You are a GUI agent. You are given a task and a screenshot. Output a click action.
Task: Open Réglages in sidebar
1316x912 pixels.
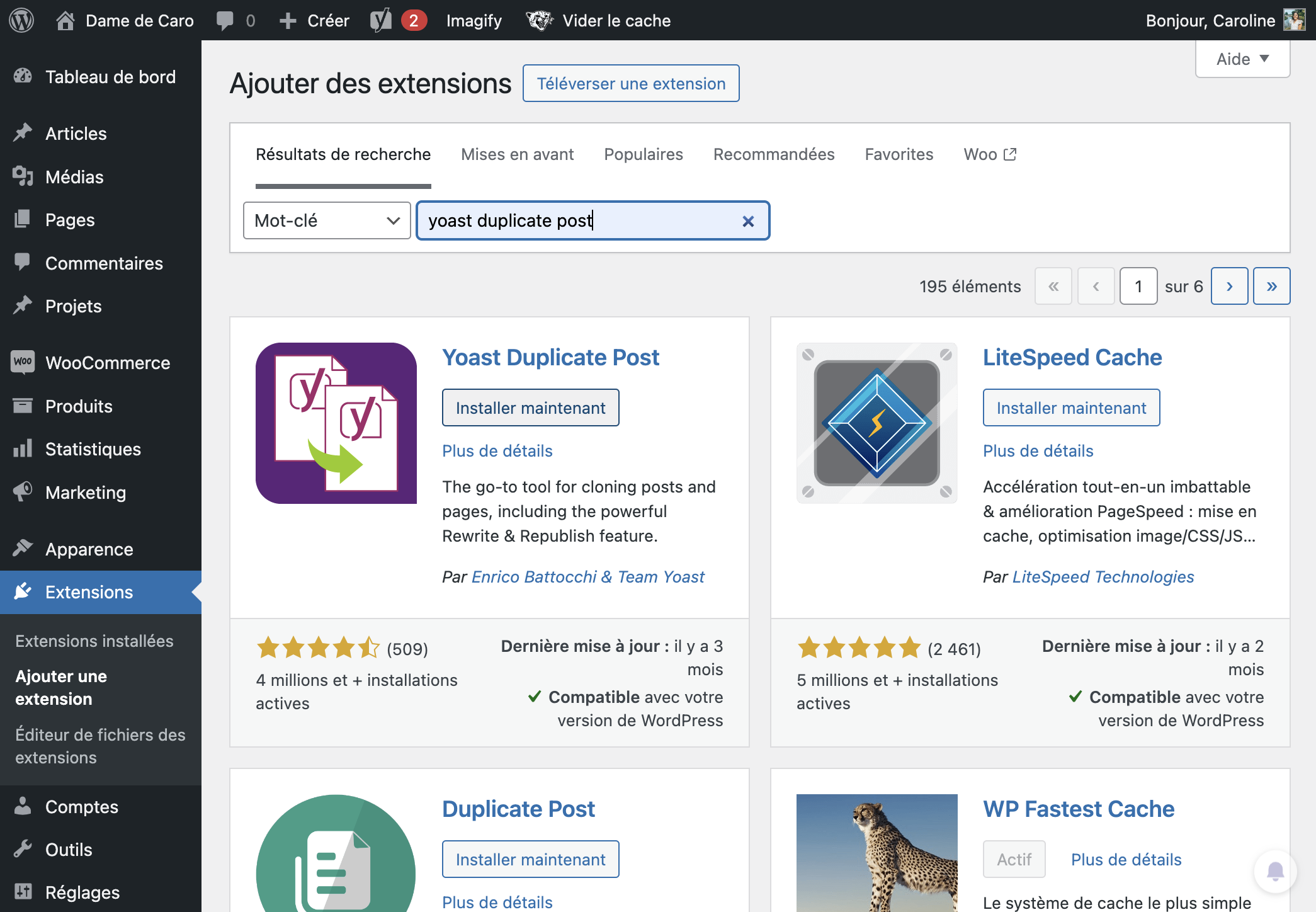coord(101,892)
